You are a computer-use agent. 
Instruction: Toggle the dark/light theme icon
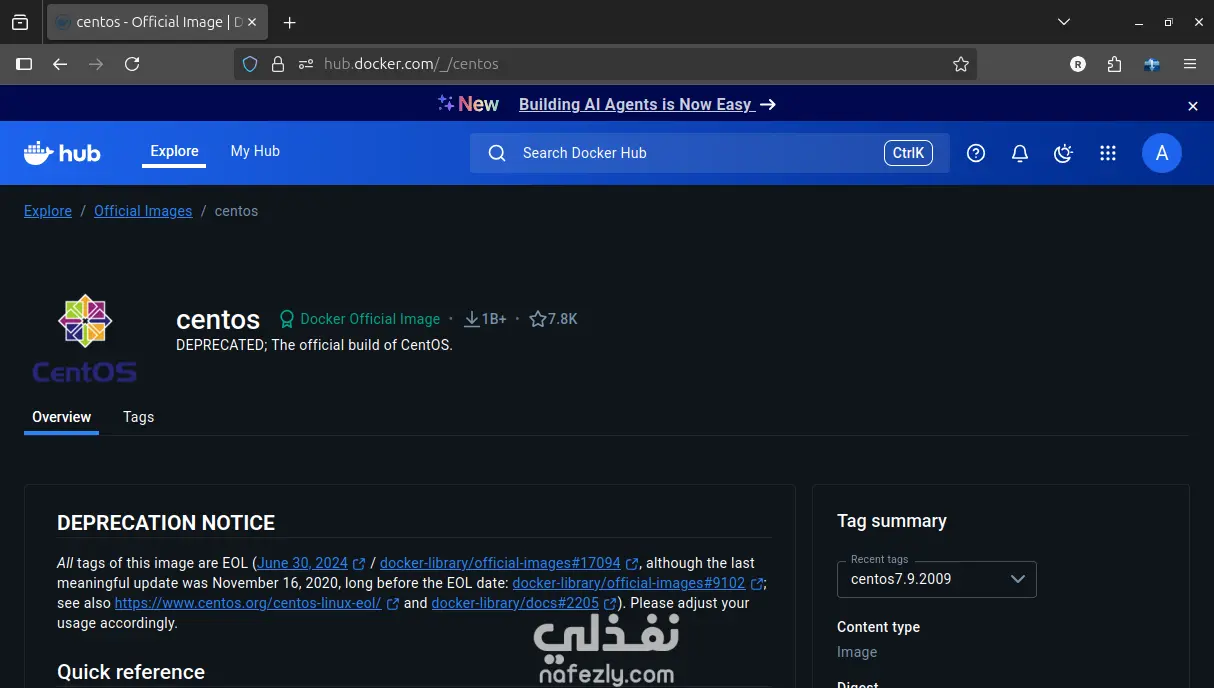click(1064, 153)
